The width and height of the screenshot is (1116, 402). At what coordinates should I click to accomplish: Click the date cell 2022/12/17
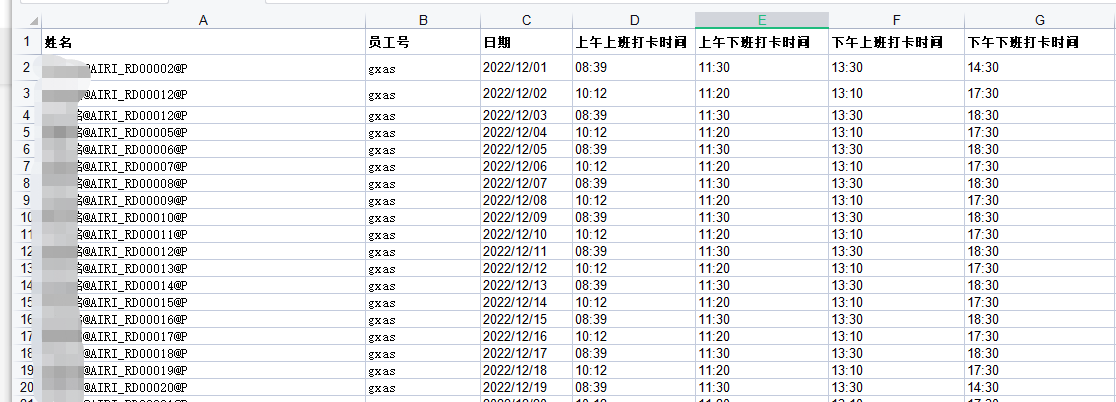527,354
